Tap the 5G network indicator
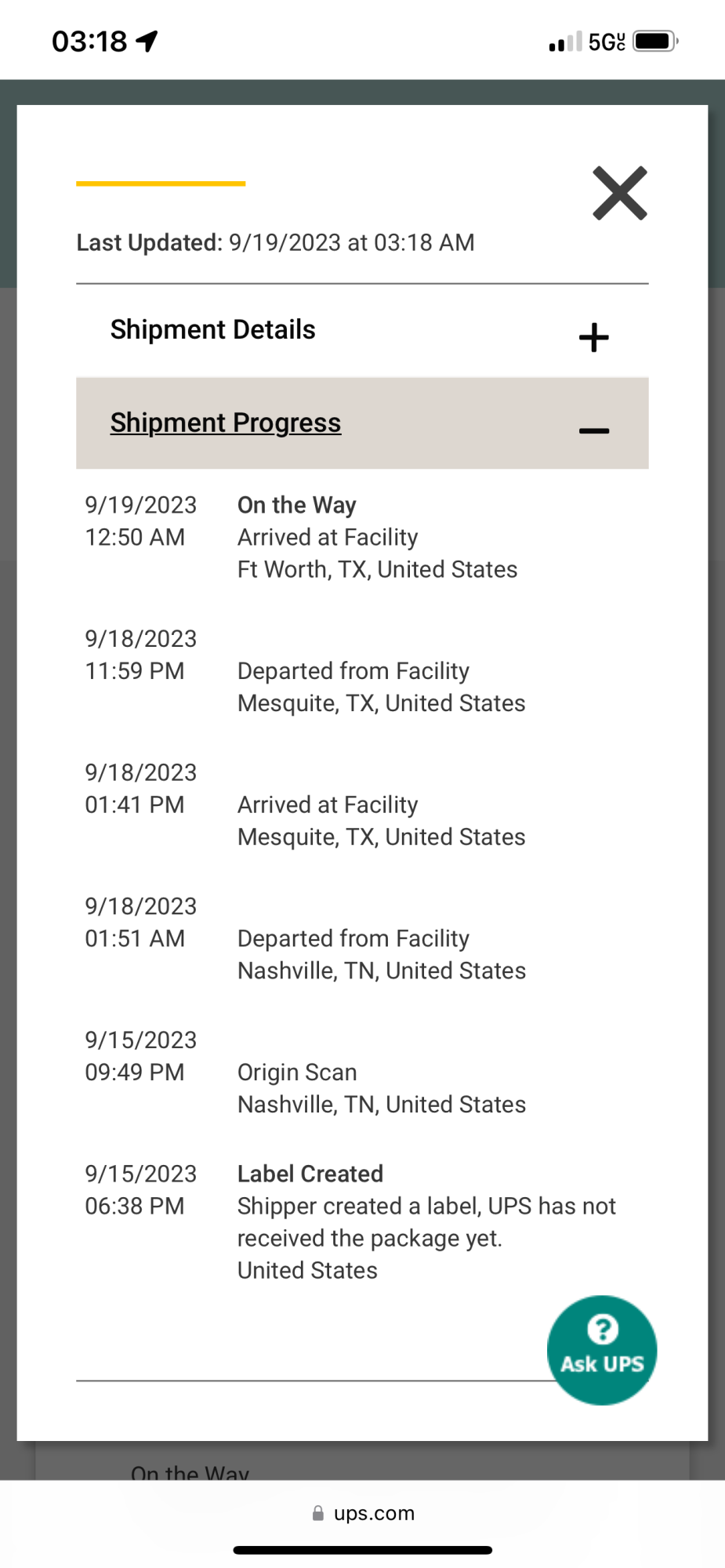 click(x=607, y=42)
